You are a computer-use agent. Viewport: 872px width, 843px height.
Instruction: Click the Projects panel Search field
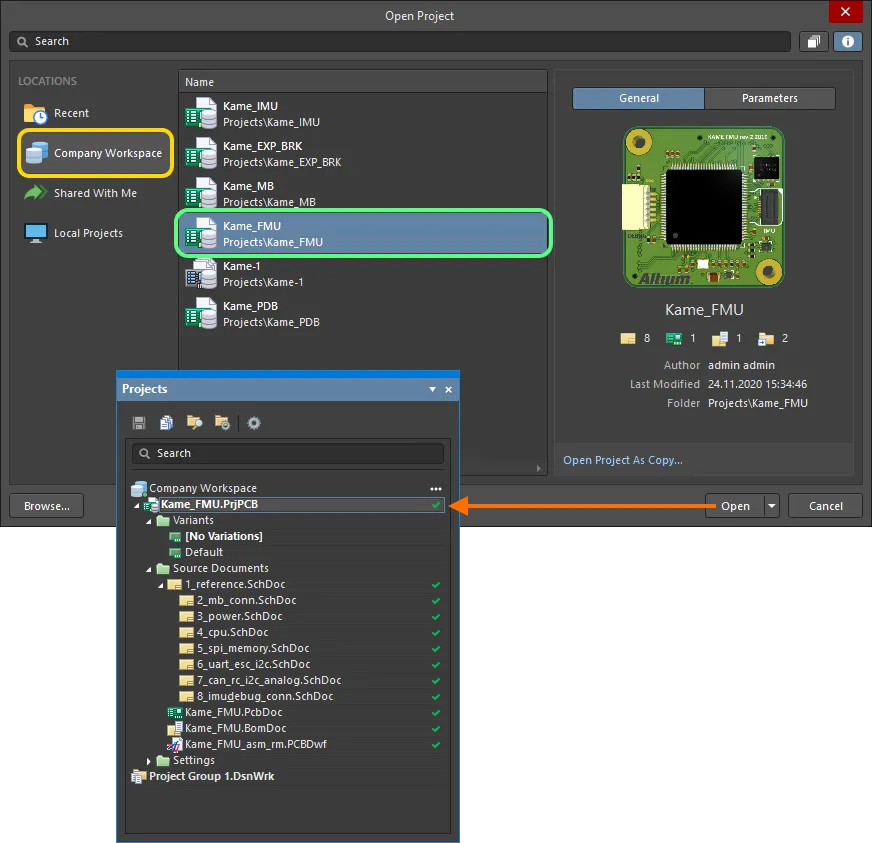tap(288, 453)
